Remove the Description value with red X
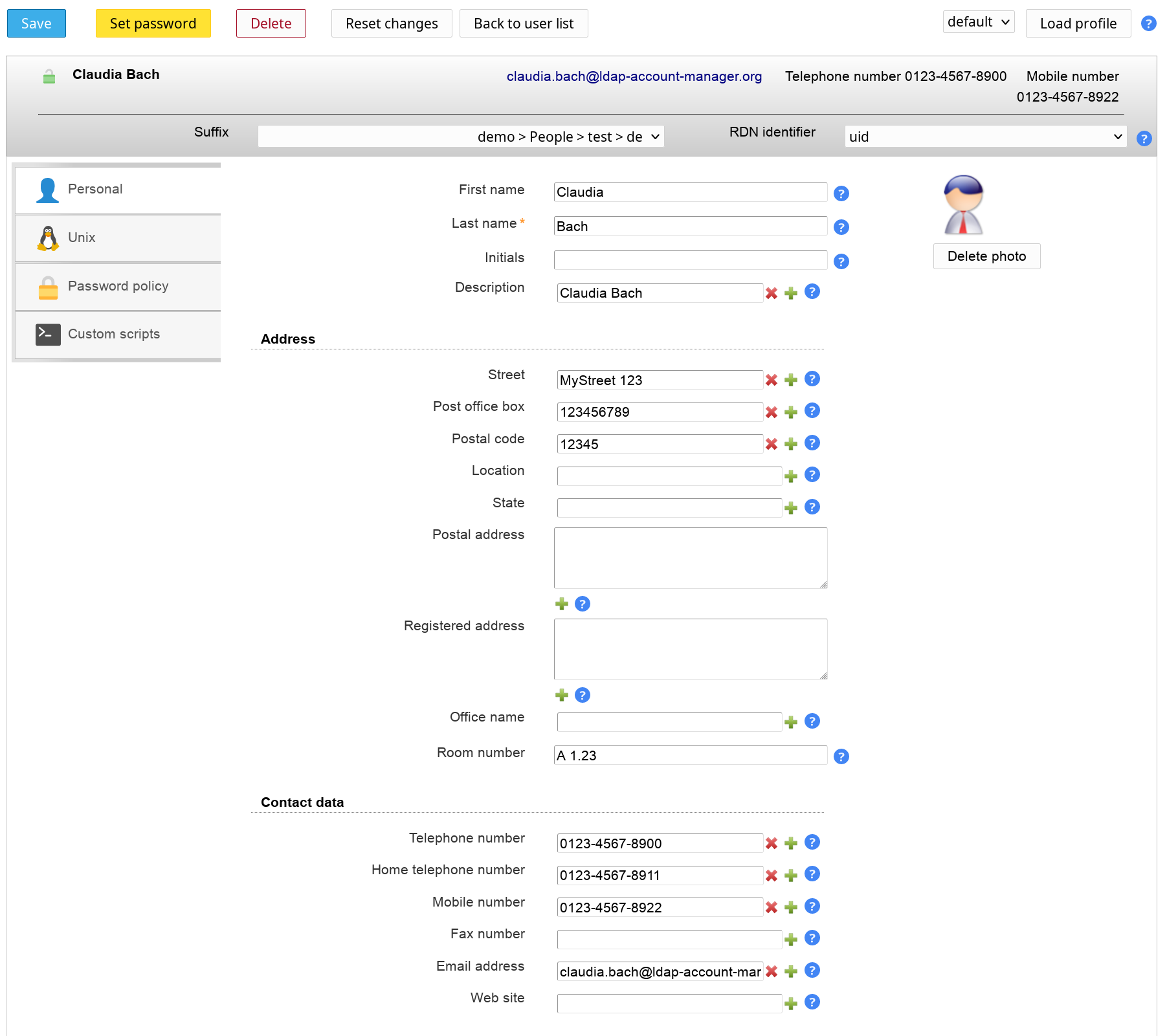Screen dimensions: 1167x1036 tap(771, 293)
